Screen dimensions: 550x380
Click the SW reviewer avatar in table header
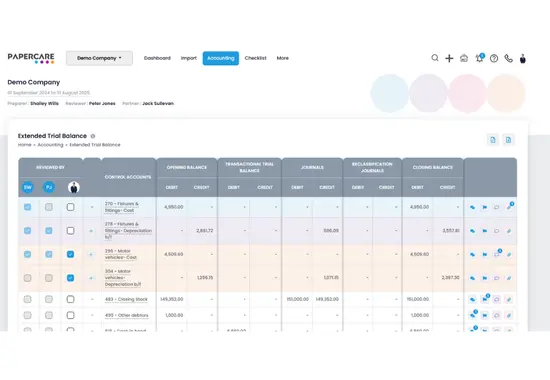pyautogui.click(x=28, y=187)
